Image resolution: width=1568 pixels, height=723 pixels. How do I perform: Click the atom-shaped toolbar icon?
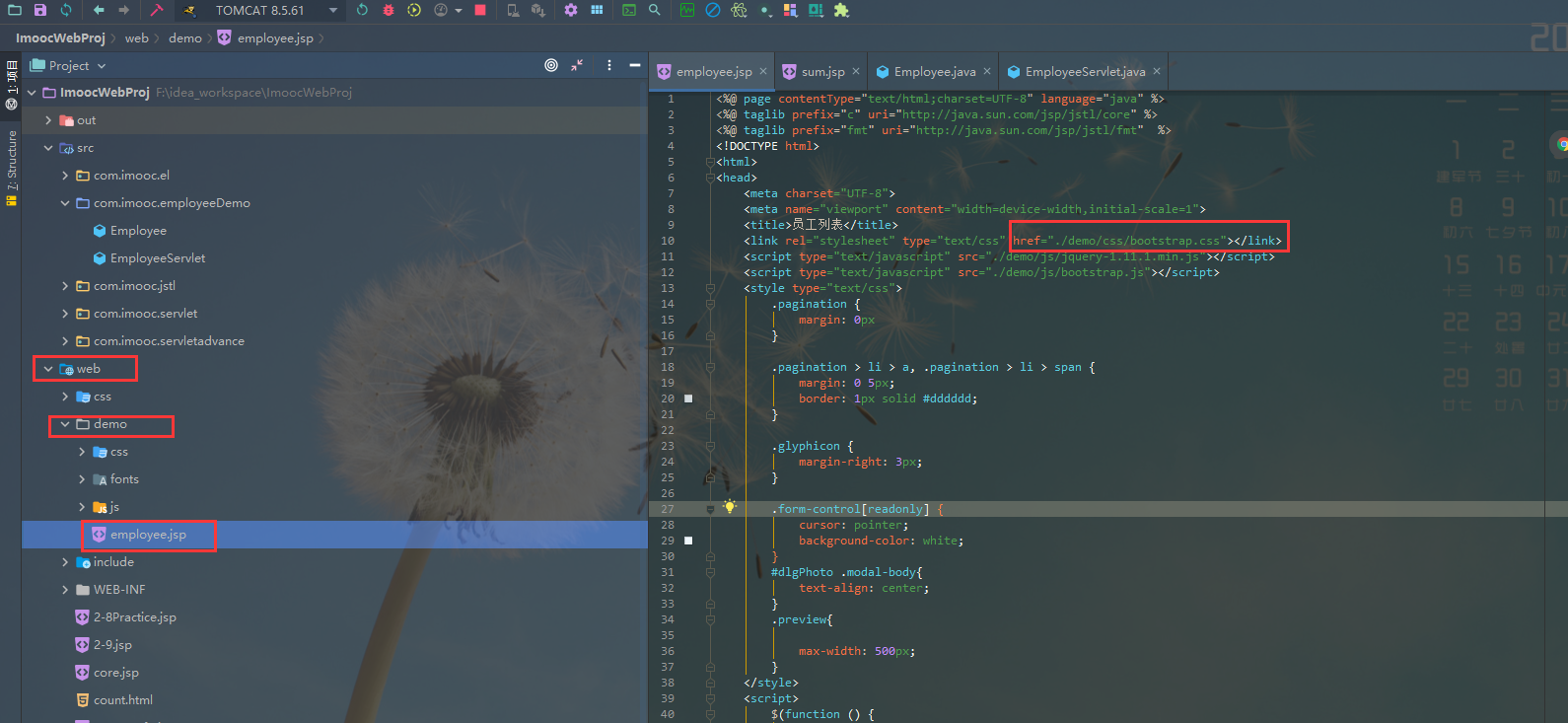[x=739, y=10]
